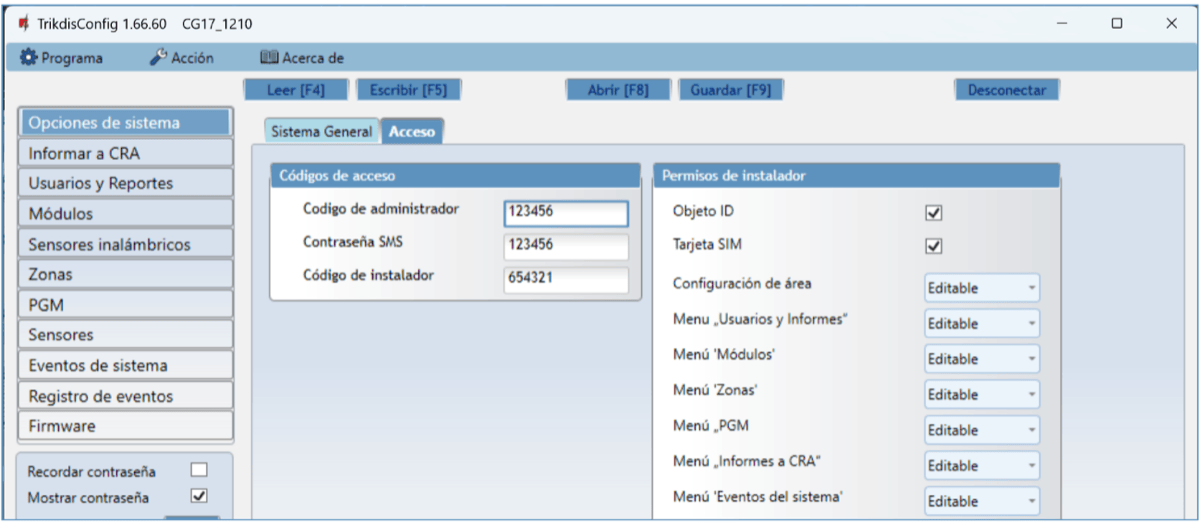Click the TrikdisConfig app icon in title bar
Viewport: 1200px width, 526px height.
point(23,23)
